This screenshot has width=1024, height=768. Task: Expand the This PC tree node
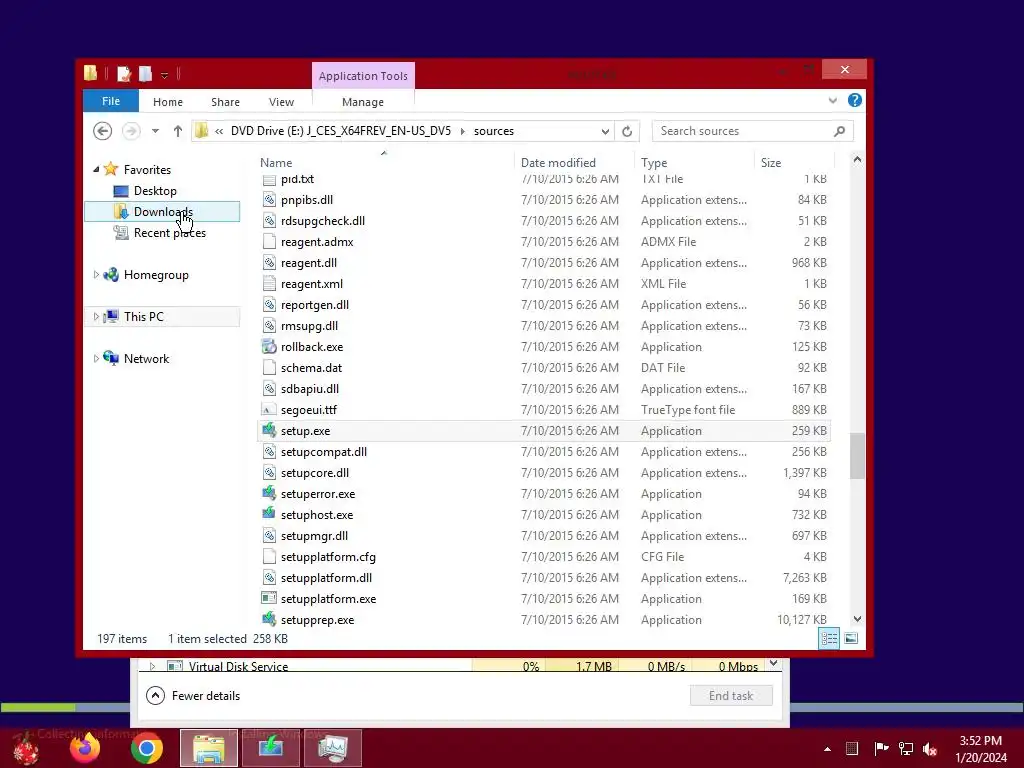[96, 316]
